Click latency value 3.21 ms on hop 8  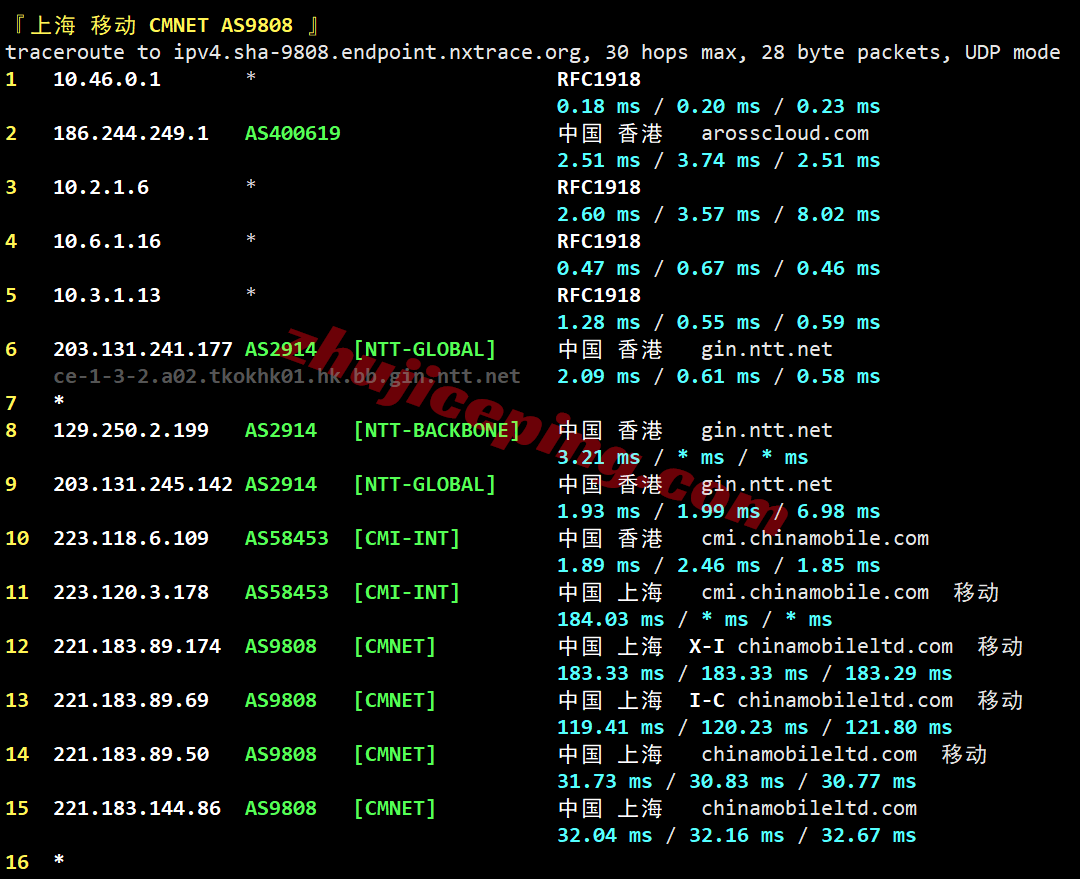tap(599, 457)
